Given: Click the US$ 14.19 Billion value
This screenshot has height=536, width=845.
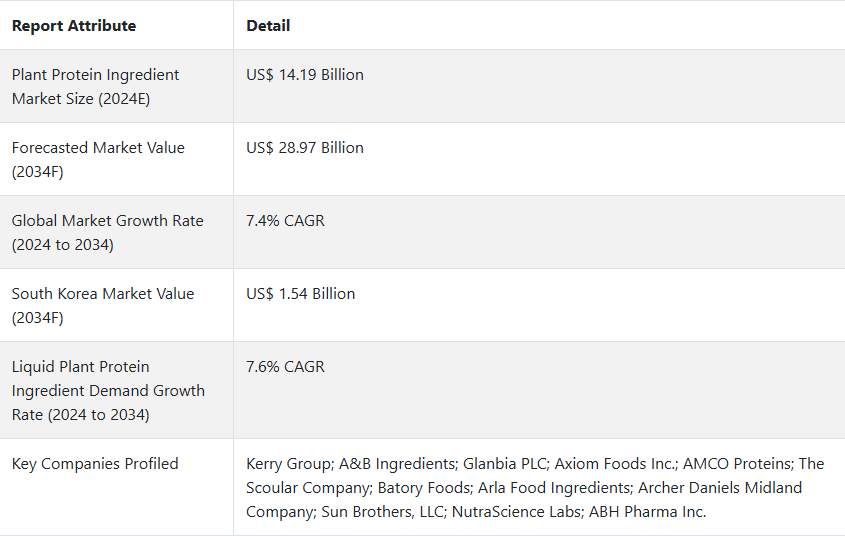Looking at the screenshot, I should click(305, 75).
